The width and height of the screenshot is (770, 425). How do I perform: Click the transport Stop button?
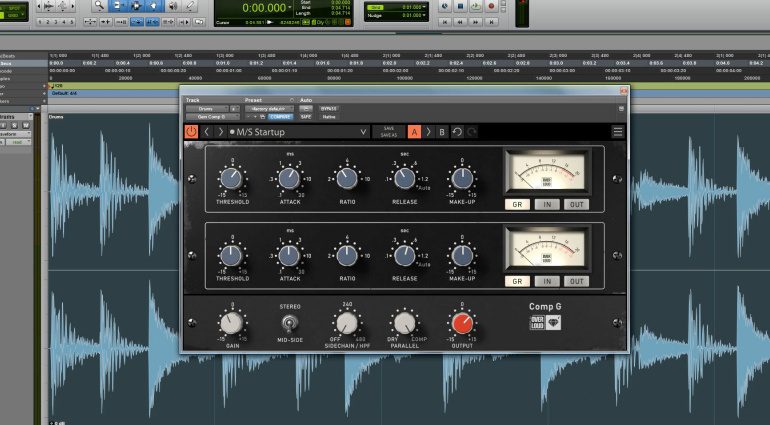click(460, 6)
